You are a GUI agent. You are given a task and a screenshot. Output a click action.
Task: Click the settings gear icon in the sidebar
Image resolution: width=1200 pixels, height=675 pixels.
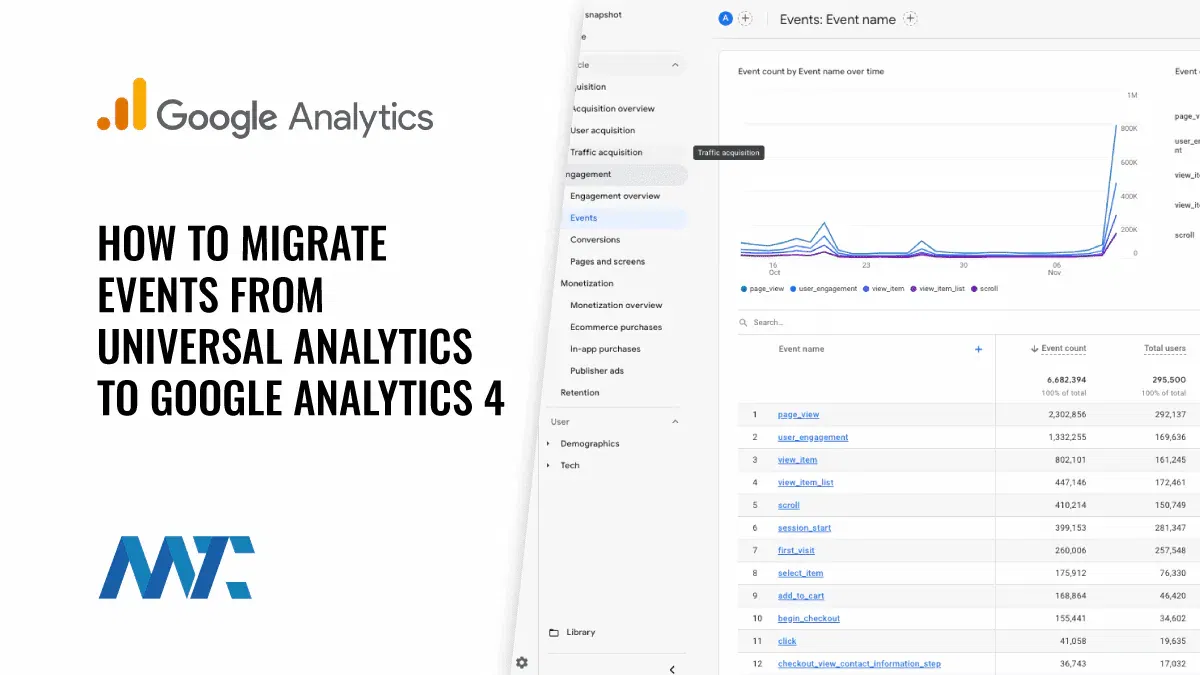tap(522, 662)
